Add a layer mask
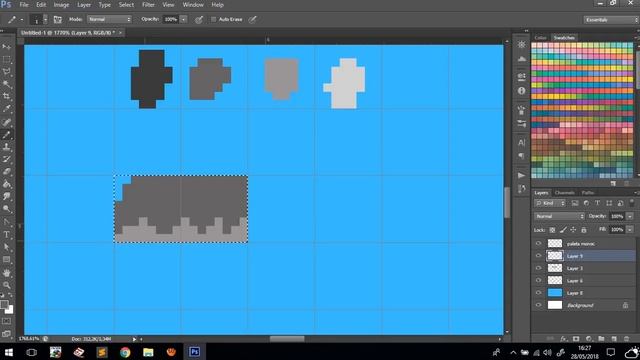 (x=576, y=339)
